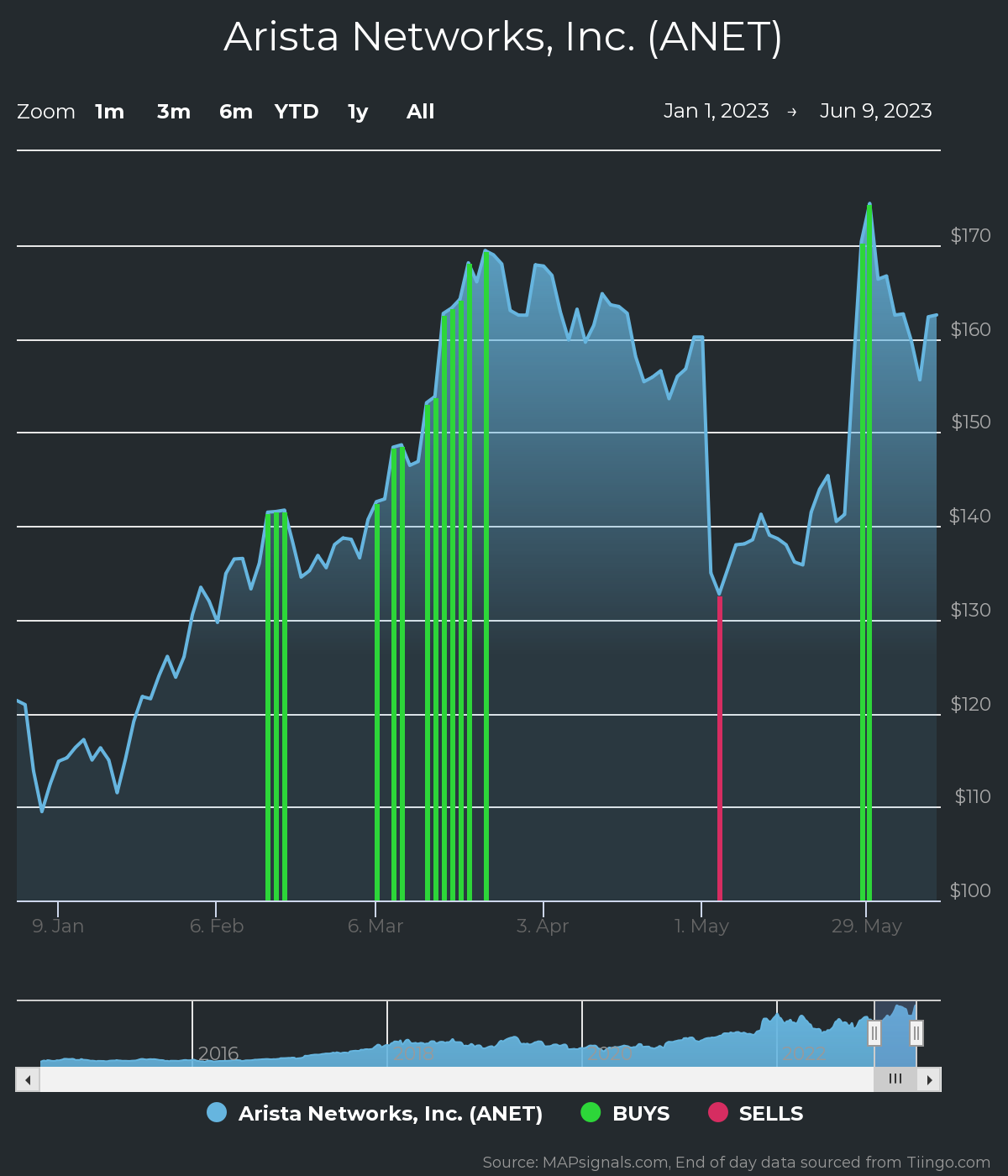The image size is (1008, 1176).
Task: Click the Zoom label
Action: [46, 112]
